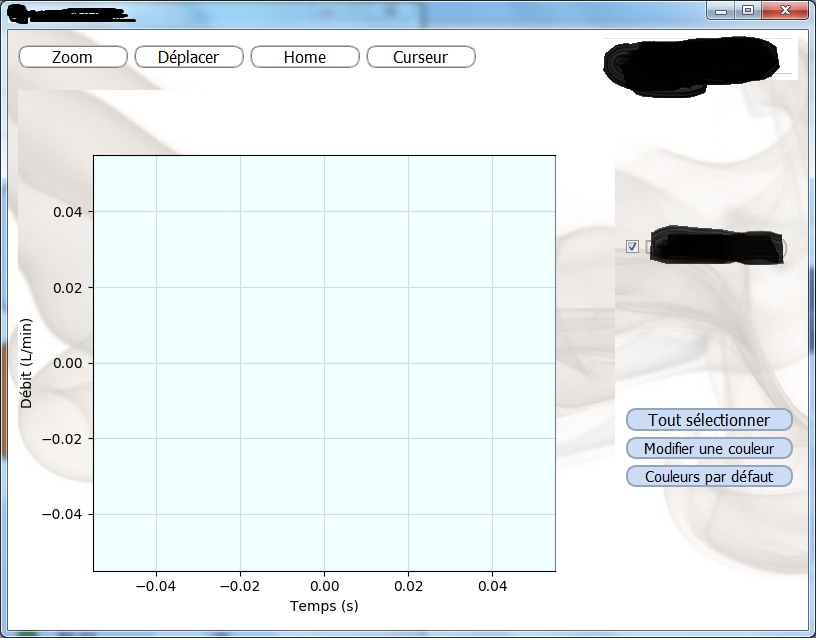
Task: Click inside the plot area grid
Action: (x=325, y=363)
